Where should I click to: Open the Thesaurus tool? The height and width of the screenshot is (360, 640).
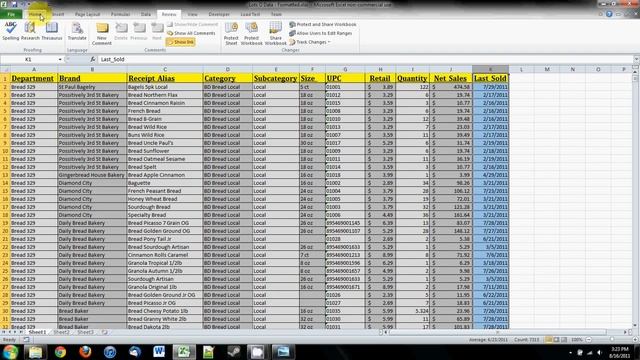52,31
